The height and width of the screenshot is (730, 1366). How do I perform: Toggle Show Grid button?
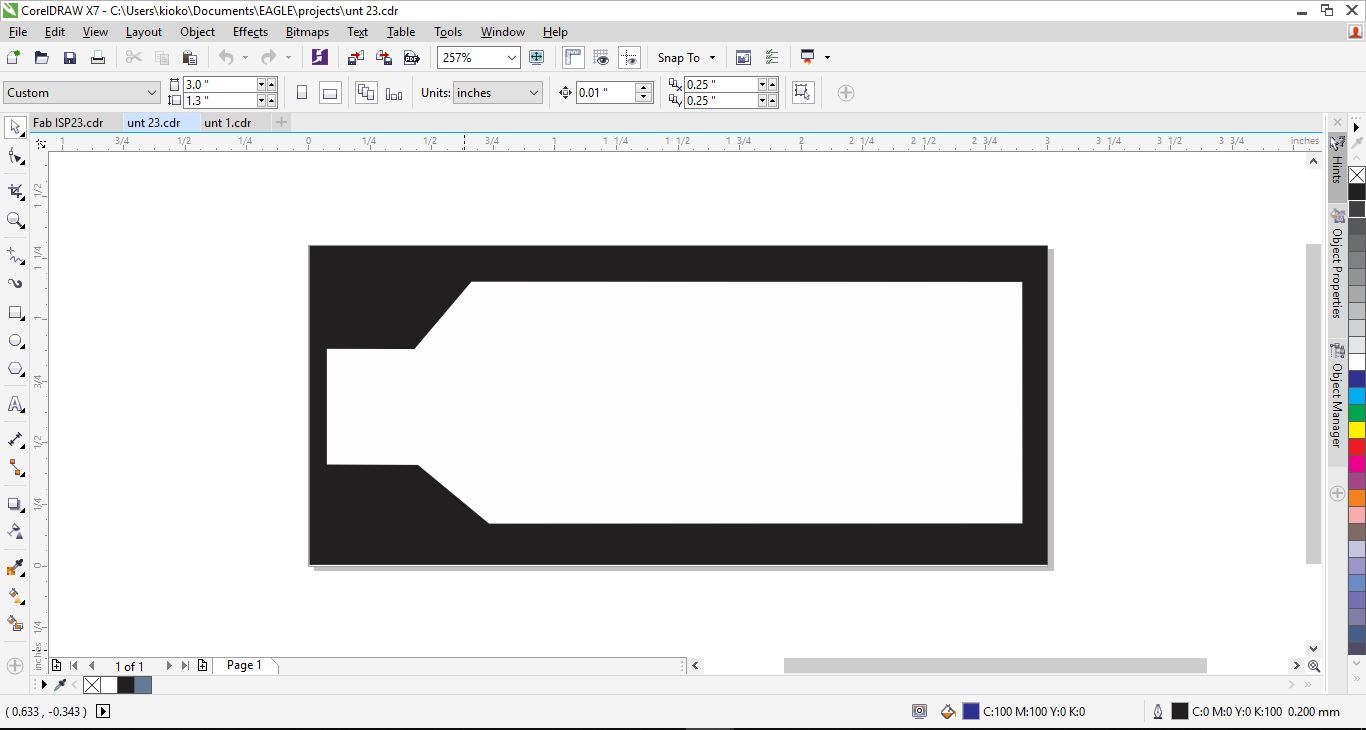pyautogui.click(x=601, y=58)
